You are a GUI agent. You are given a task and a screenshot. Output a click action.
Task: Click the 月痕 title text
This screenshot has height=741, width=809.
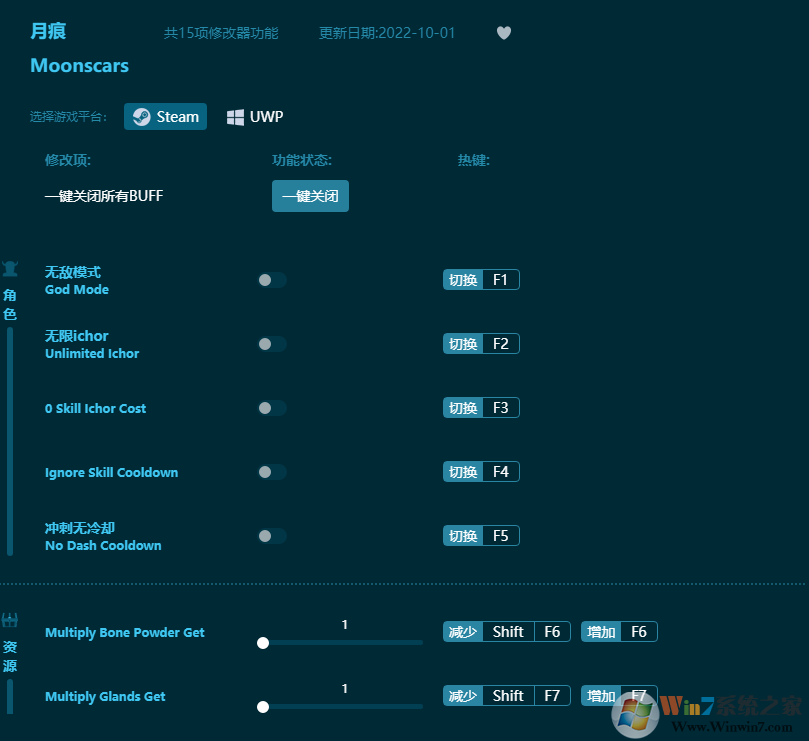click(48, 31)
